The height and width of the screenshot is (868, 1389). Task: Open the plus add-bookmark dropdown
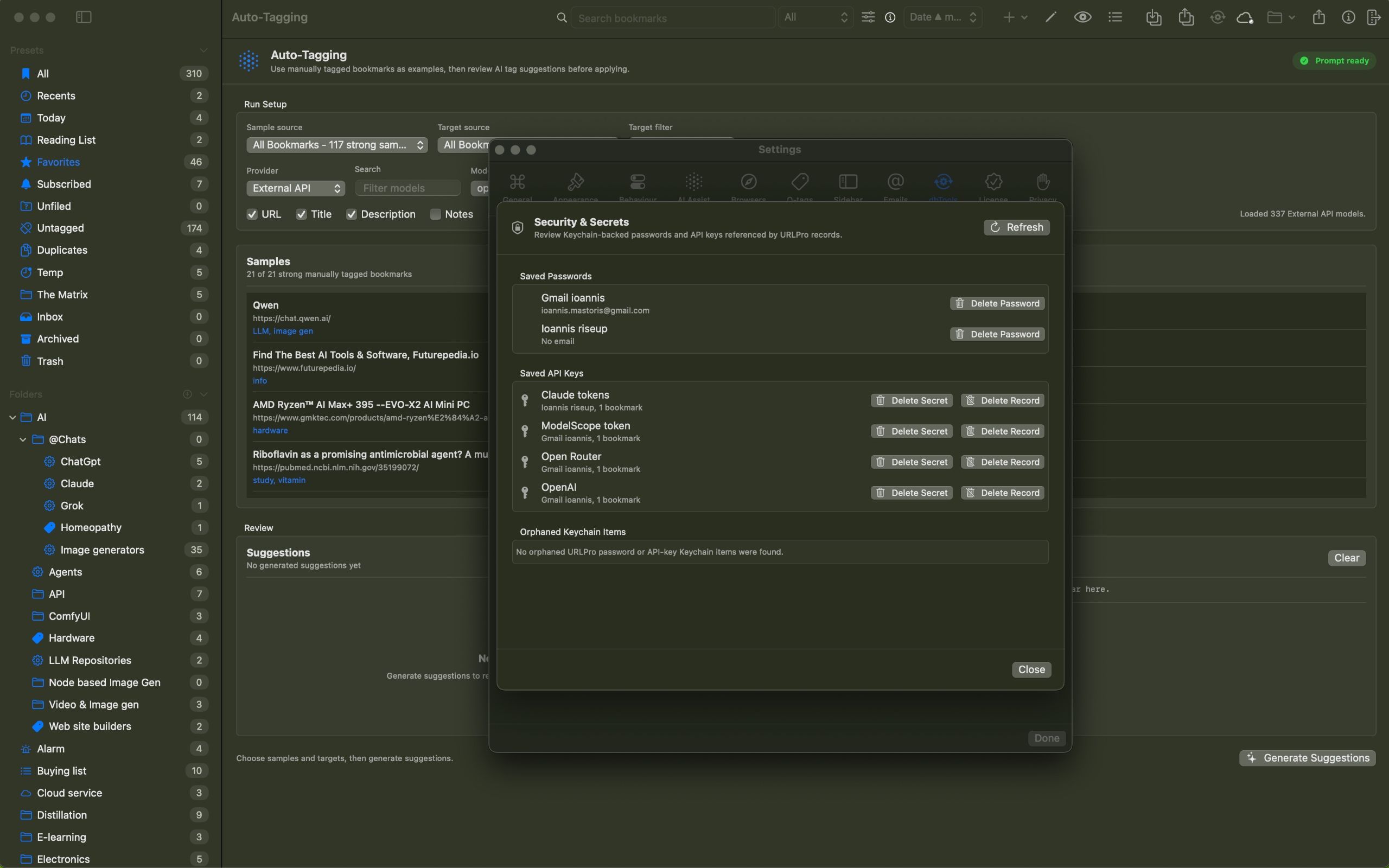[x=1015, y=17]
